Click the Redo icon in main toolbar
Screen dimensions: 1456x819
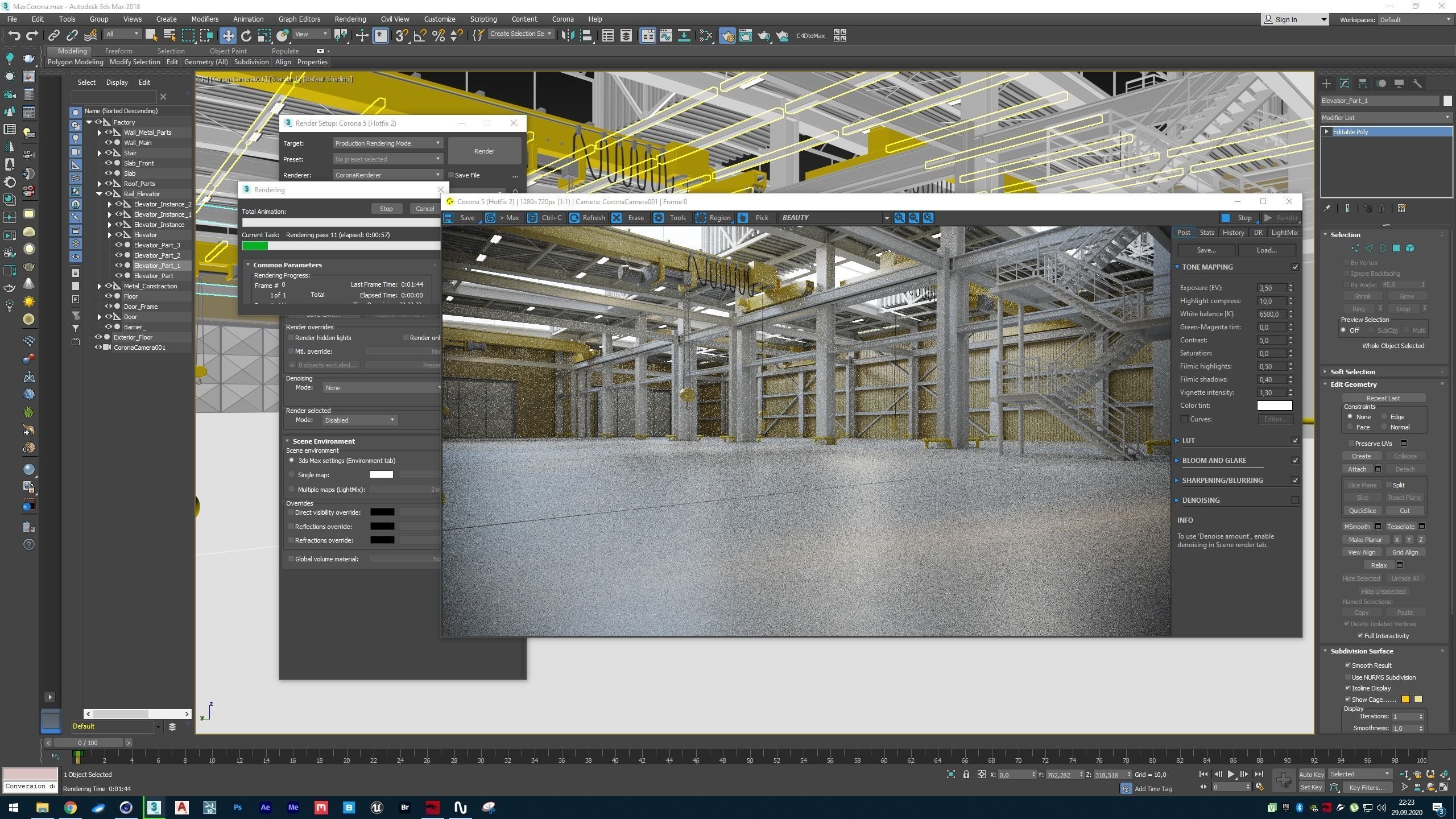(32, 35)
